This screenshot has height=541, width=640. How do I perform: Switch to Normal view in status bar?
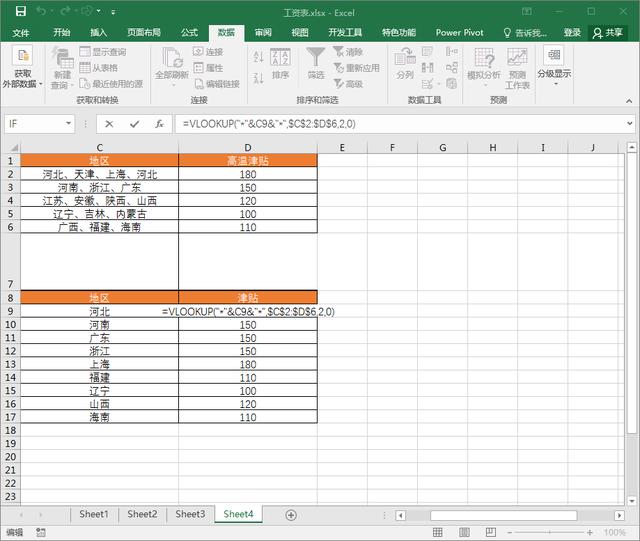coord(438,532)
